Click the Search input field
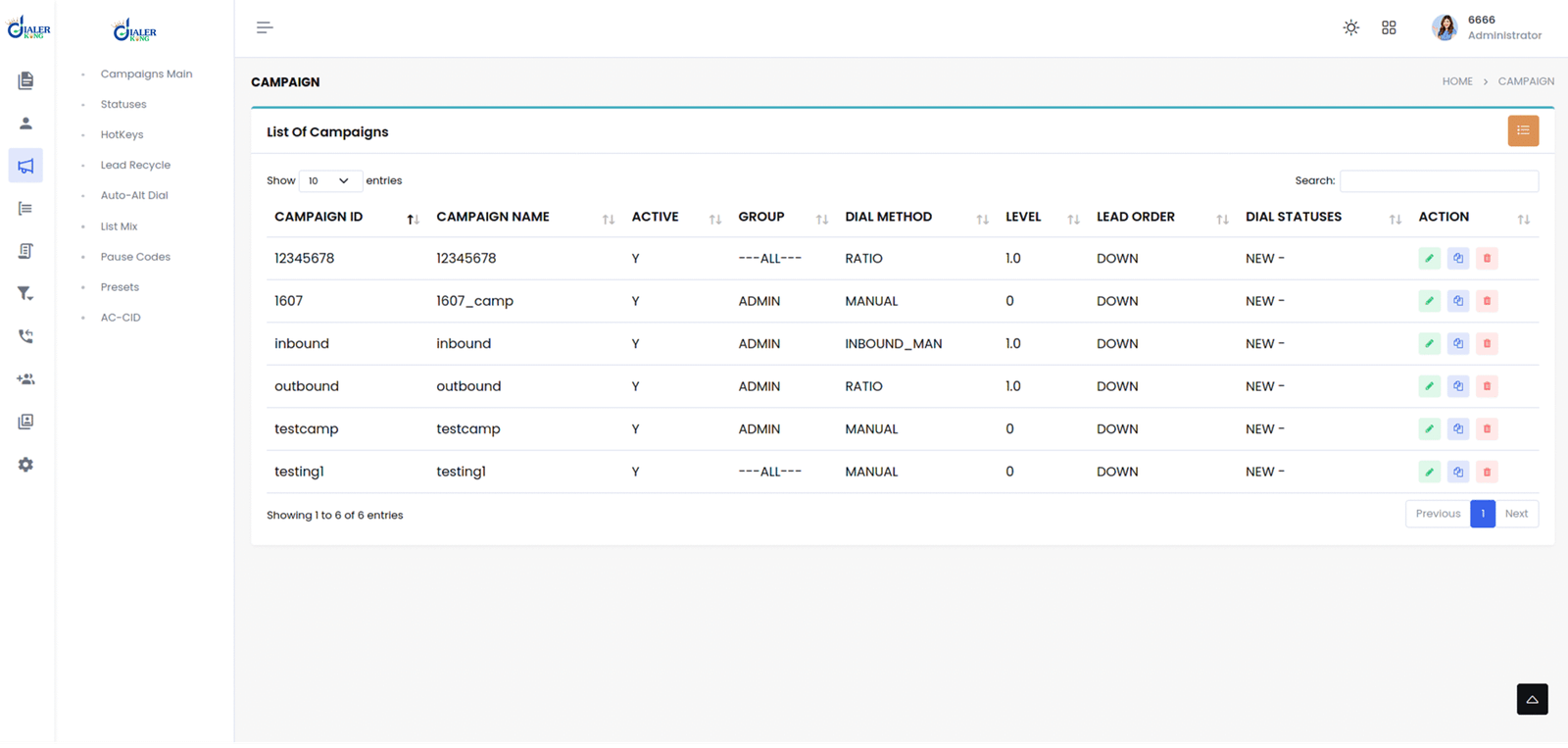The image size is (1568, 748). [x=1438, y=181]
